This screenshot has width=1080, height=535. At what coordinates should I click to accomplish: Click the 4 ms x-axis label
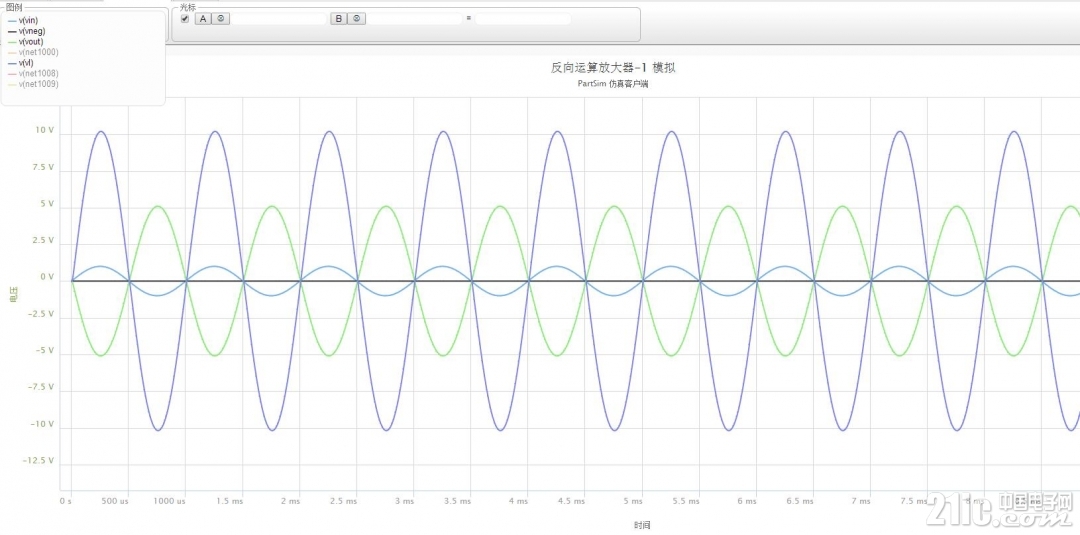click(517, 502)
